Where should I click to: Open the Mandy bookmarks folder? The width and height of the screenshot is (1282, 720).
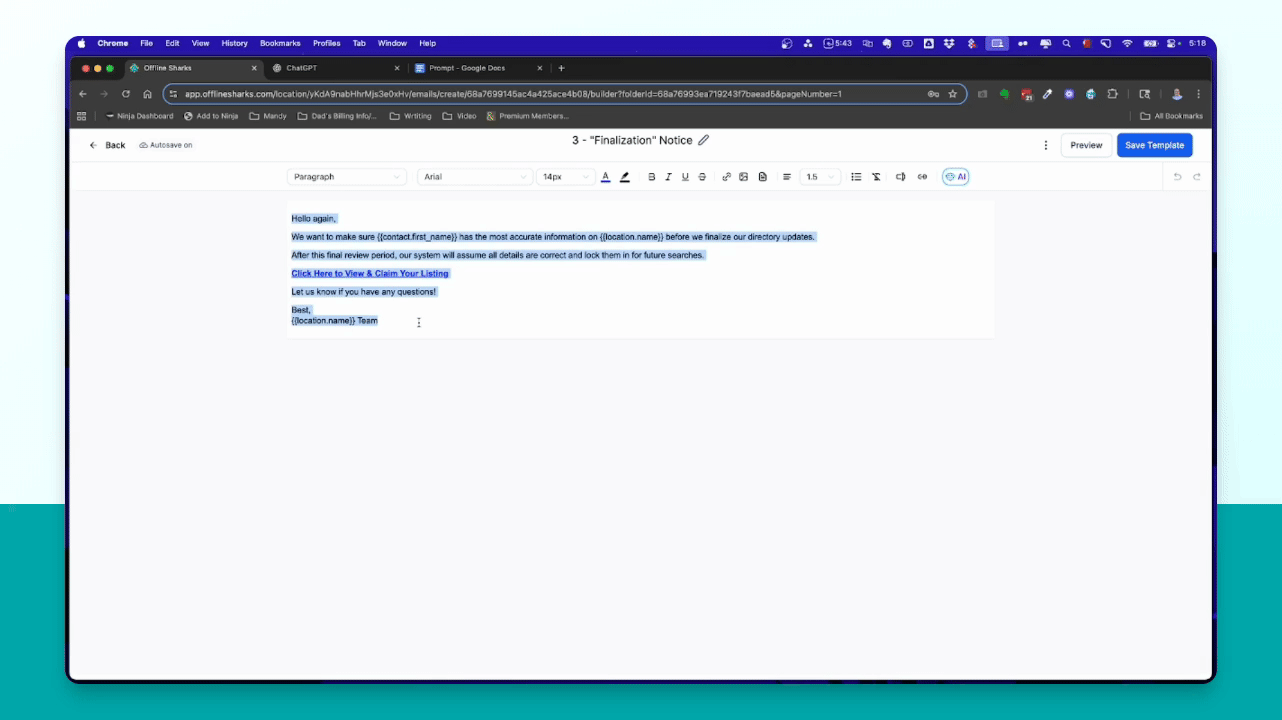(268, 116)
